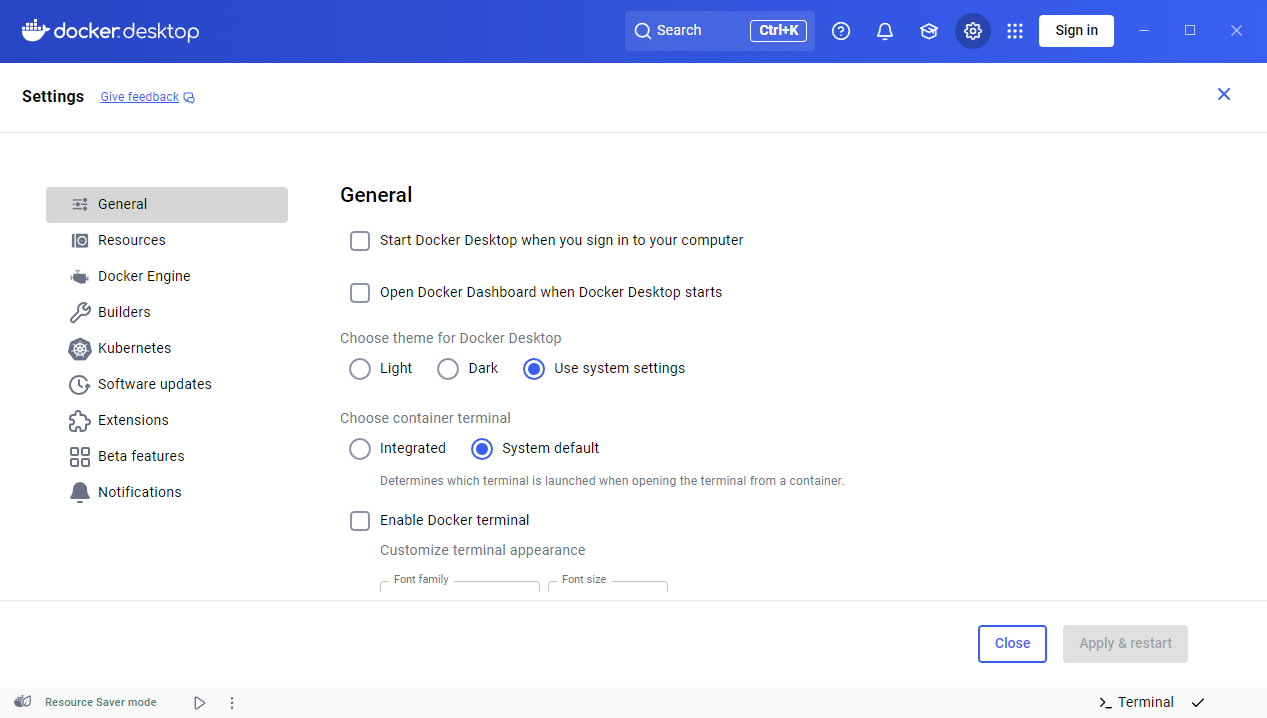
Task: Enable Docker terminal
Action: (x=360, y=521)
